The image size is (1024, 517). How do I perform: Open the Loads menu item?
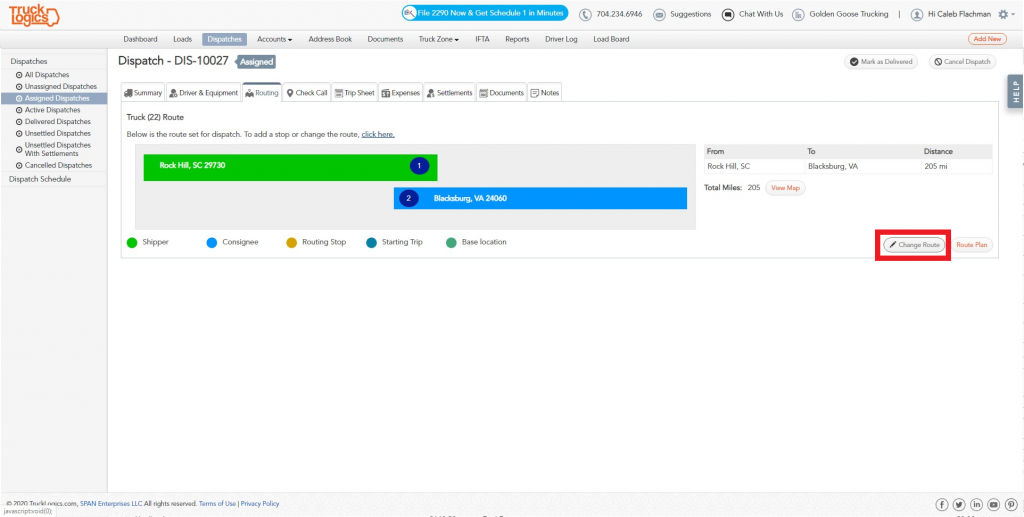[x=183, y=39]
